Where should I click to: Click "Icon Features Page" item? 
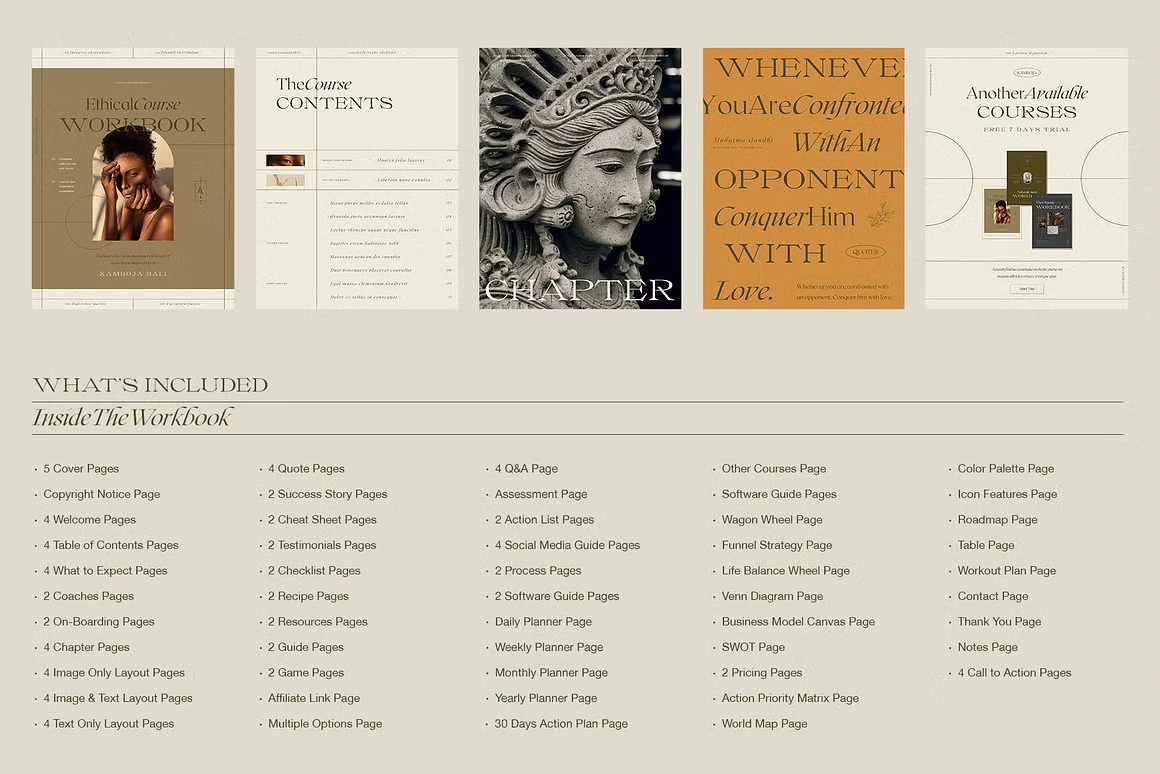1007,494
